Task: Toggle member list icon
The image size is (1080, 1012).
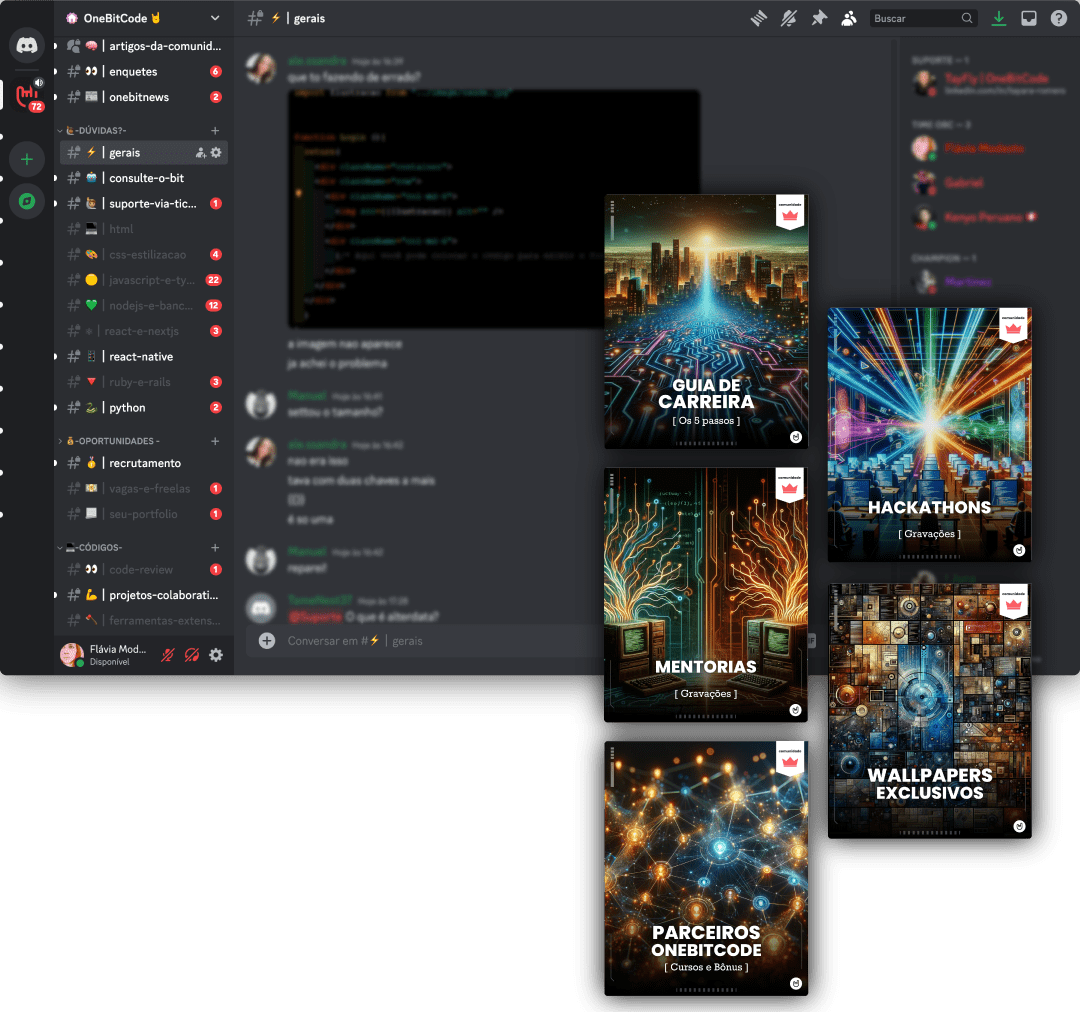Action: pyautogui.click(x=849, y=19)
